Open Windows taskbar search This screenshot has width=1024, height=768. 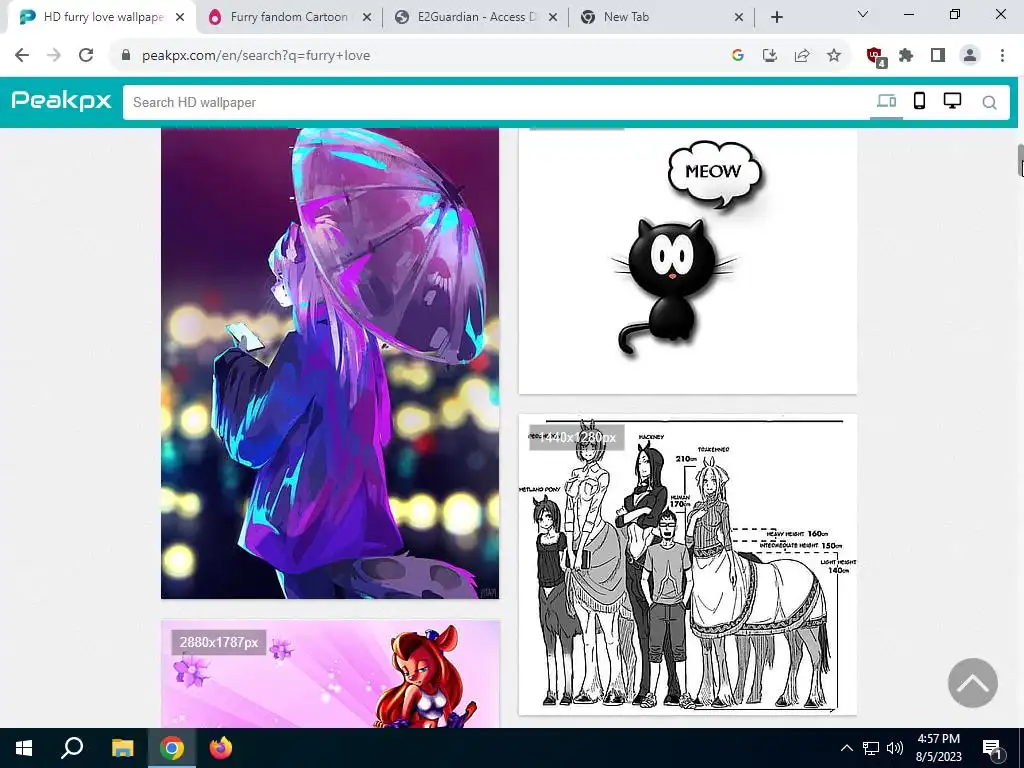(72, 748)
